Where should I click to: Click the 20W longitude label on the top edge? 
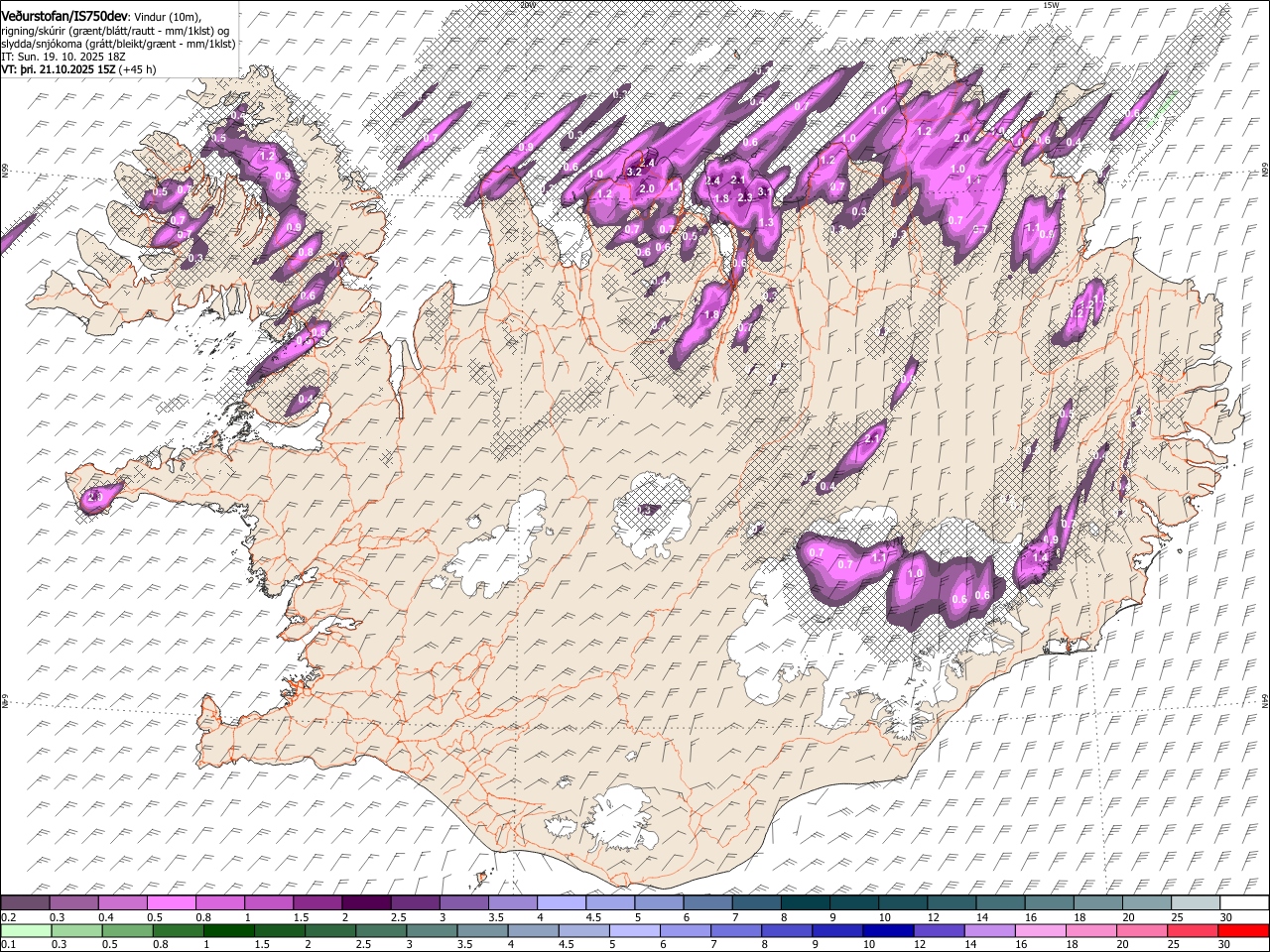[x=527, y=5]
